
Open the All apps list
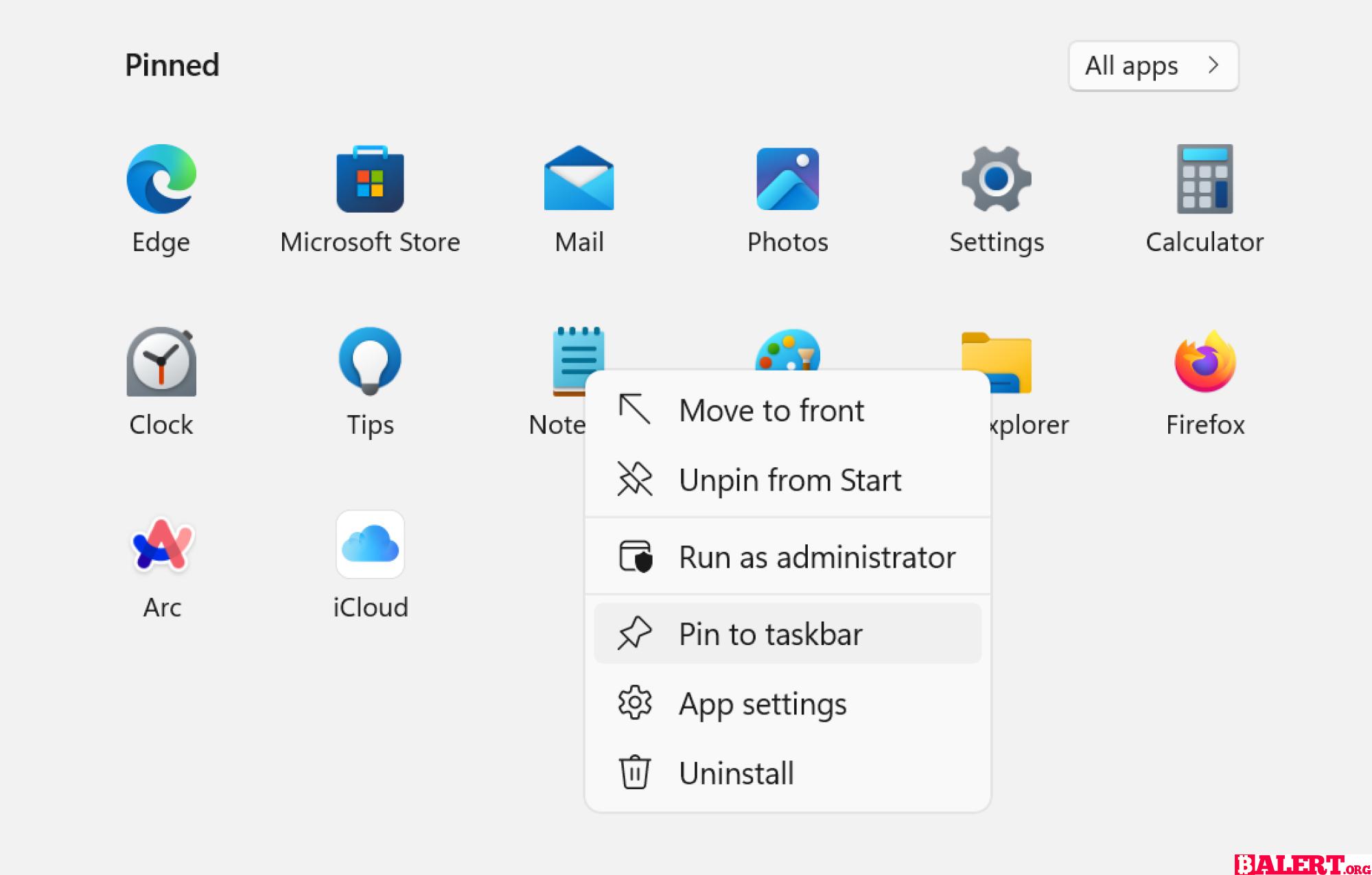point(1153,66)
